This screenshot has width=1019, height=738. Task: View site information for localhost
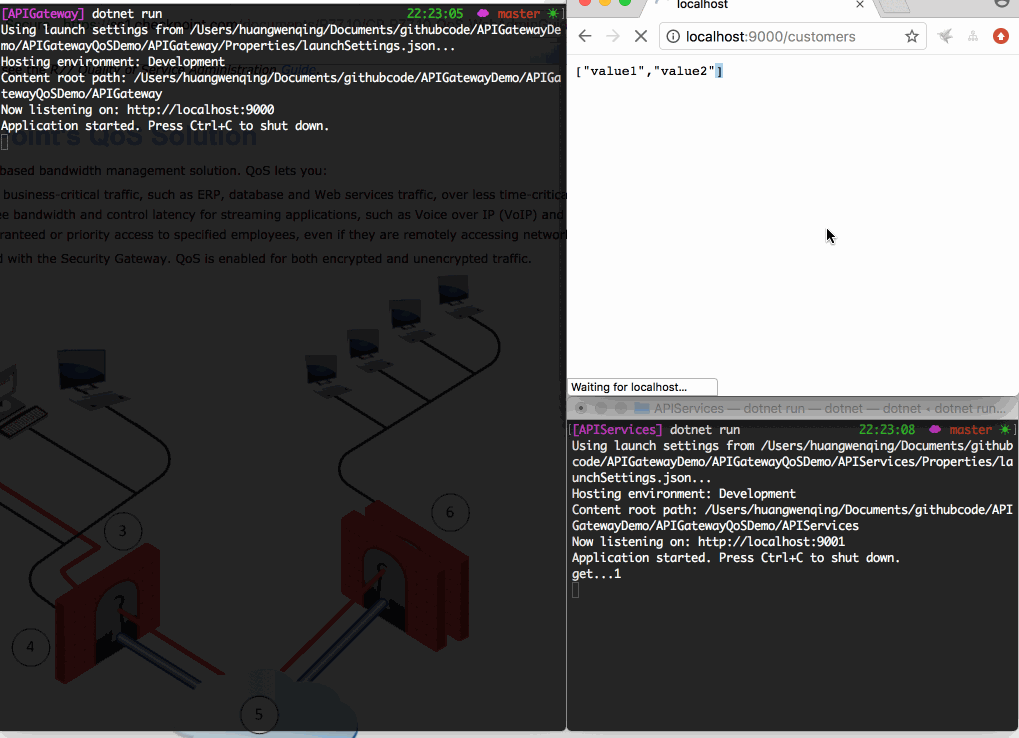coord(673,36)
